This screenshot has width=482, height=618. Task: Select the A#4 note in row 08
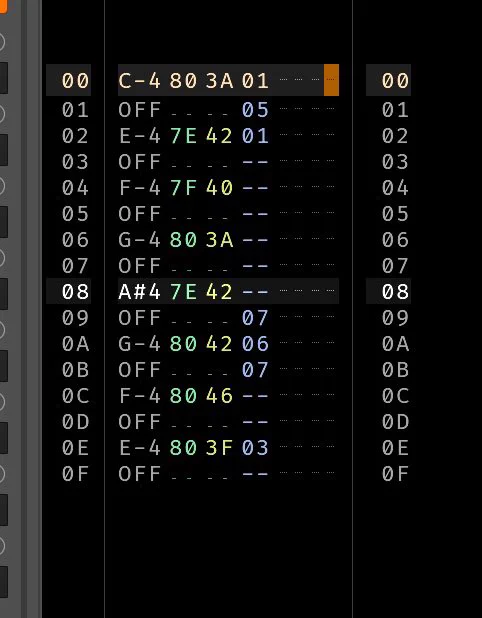140,292
